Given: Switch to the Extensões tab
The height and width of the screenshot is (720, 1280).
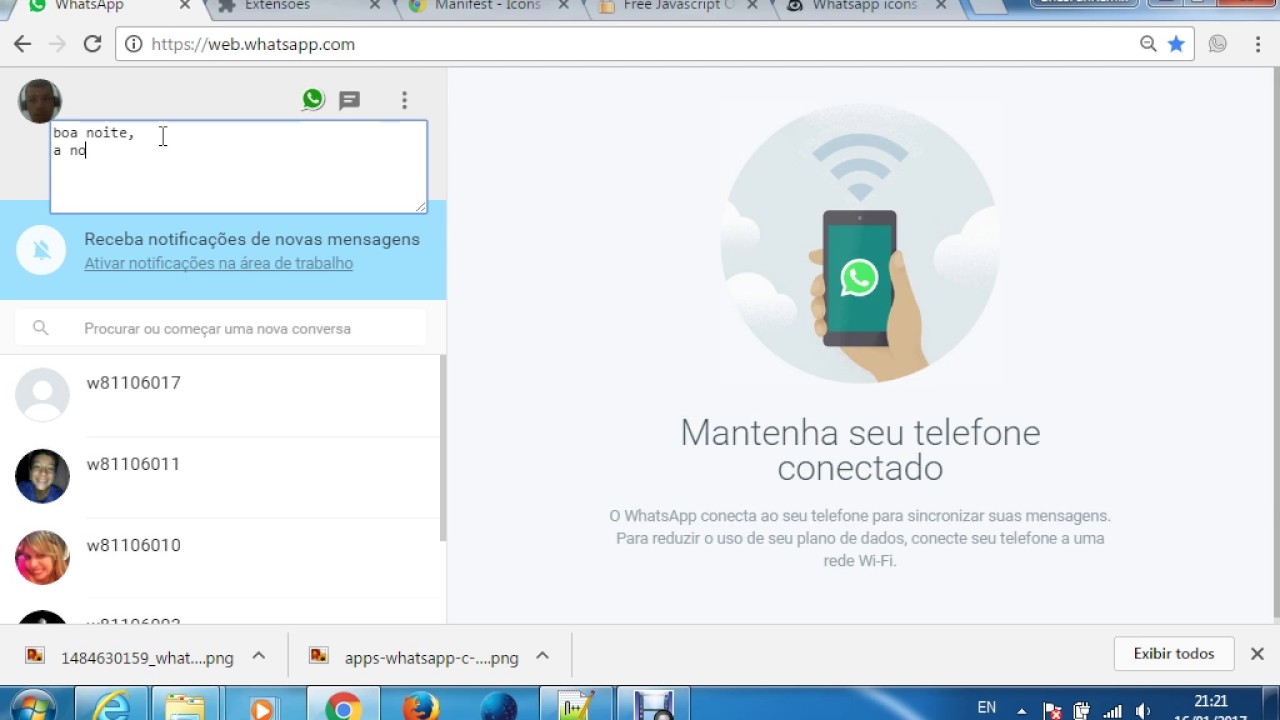Looking at the screenshot, I should [277, 6].
